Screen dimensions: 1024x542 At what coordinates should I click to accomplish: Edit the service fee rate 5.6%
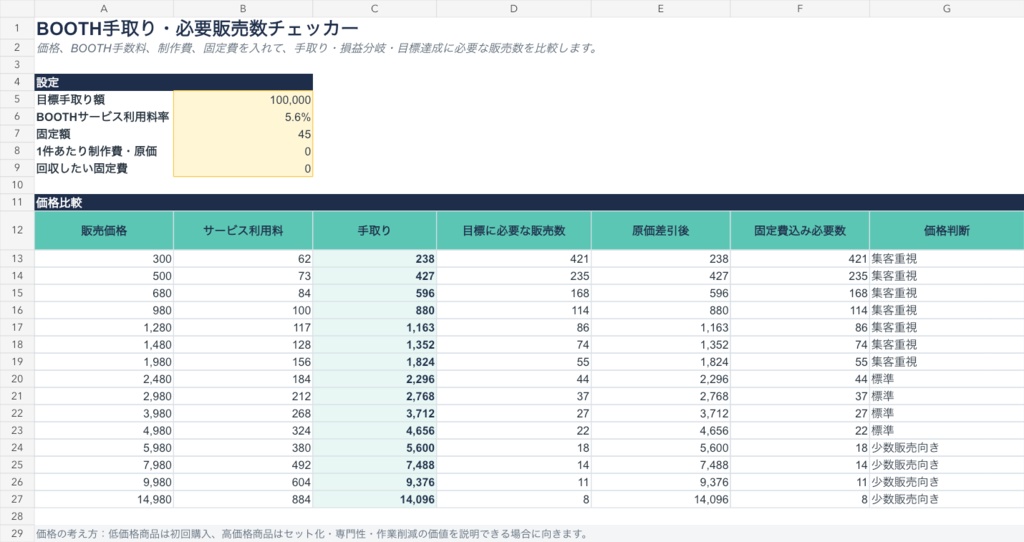click(243, 117)
